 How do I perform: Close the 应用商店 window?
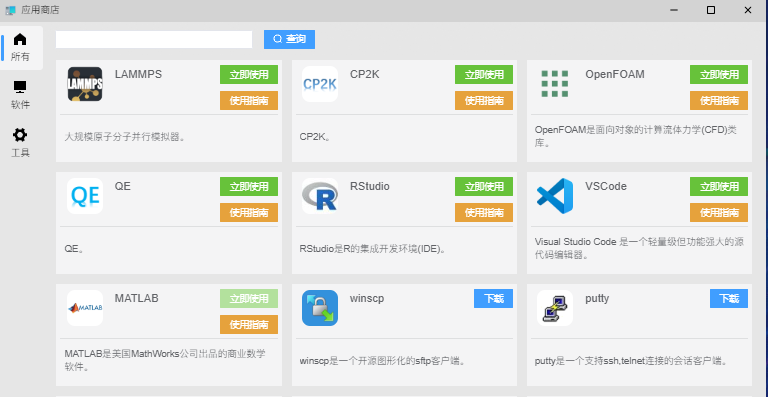click(x=748, y=10)
